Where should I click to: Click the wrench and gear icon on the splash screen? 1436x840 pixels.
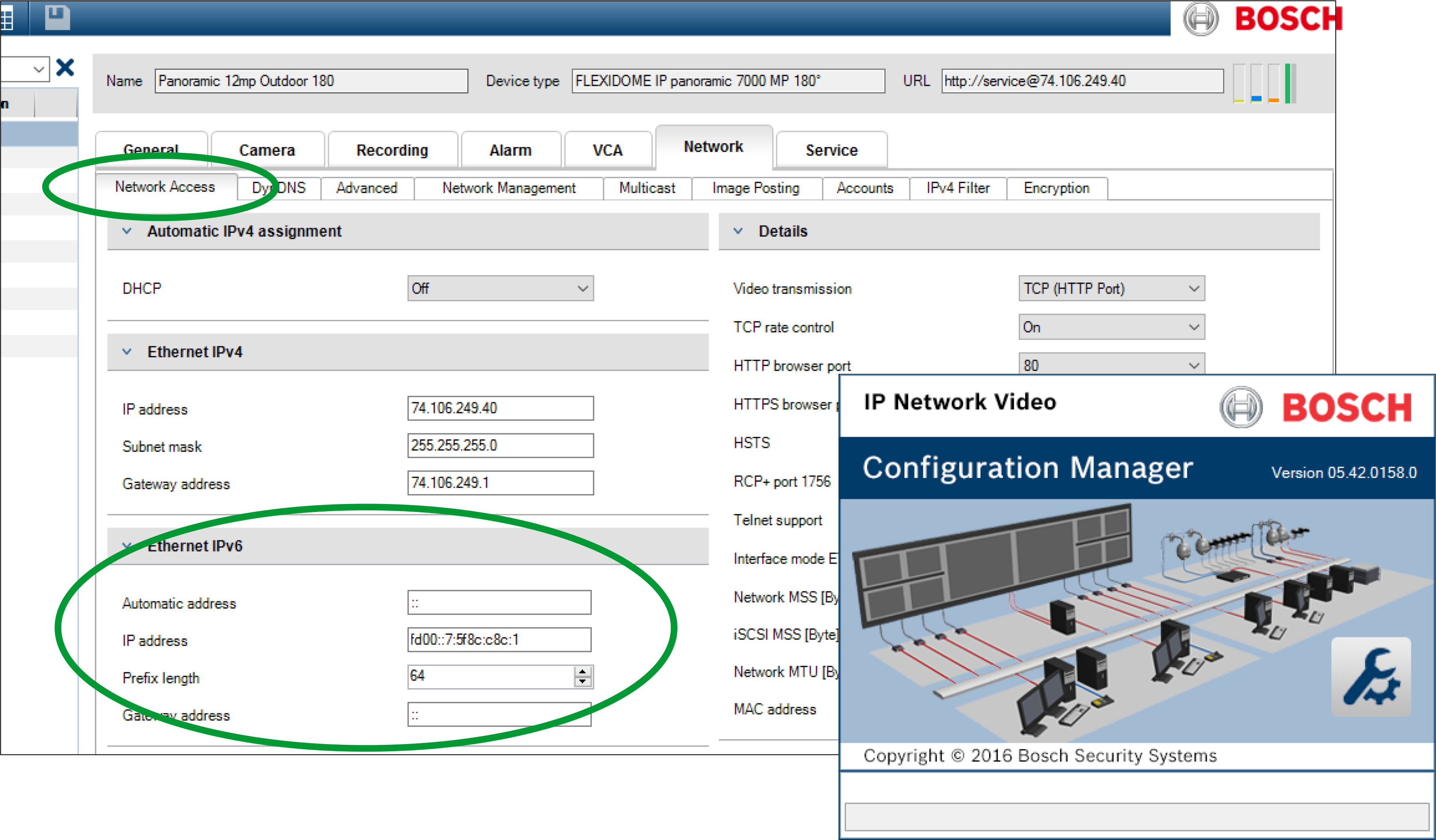click(x=1371, y=677)
